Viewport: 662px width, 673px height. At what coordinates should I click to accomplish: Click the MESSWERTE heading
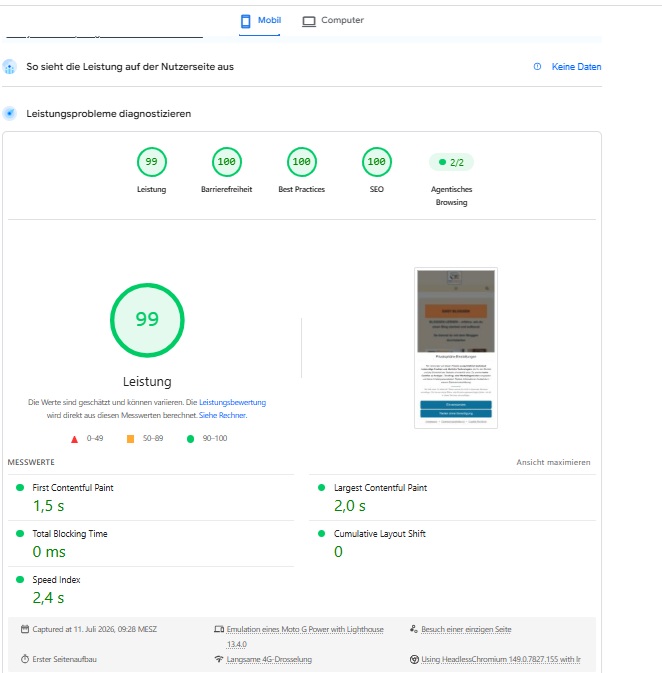(31, 462)
